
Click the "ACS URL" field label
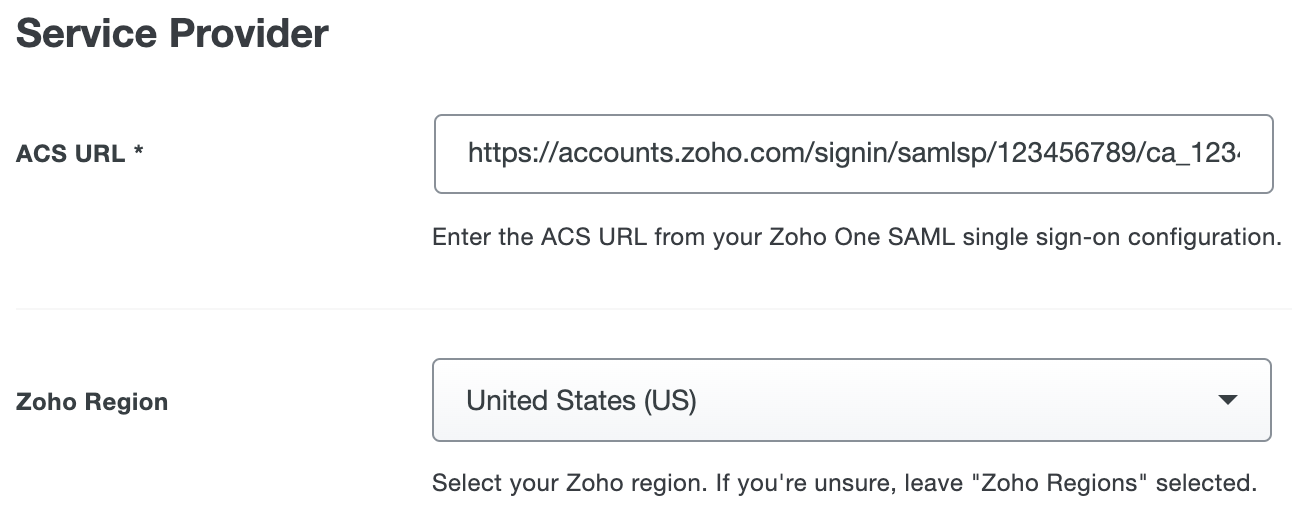70,155
